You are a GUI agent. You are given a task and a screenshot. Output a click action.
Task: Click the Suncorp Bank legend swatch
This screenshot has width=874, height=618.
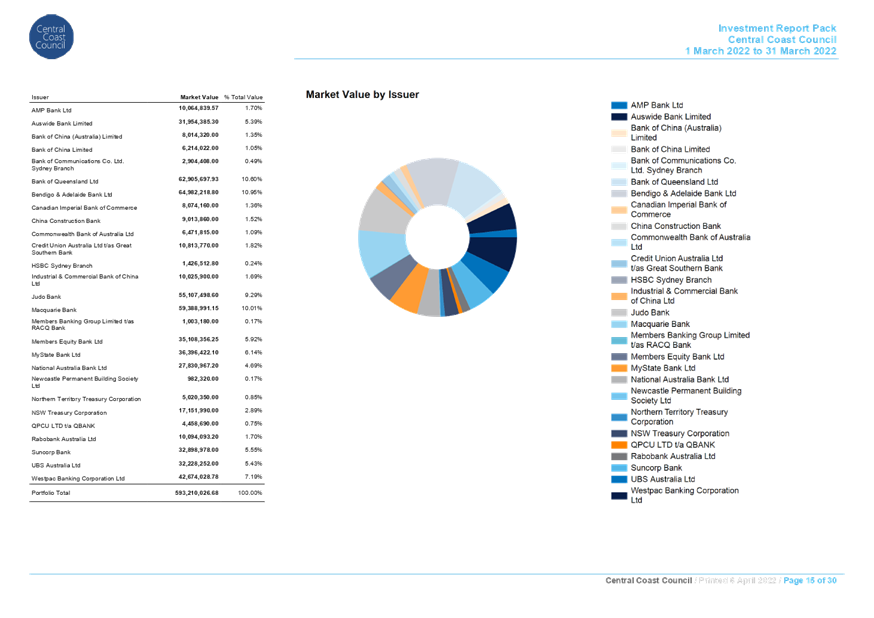coord(619,468)
